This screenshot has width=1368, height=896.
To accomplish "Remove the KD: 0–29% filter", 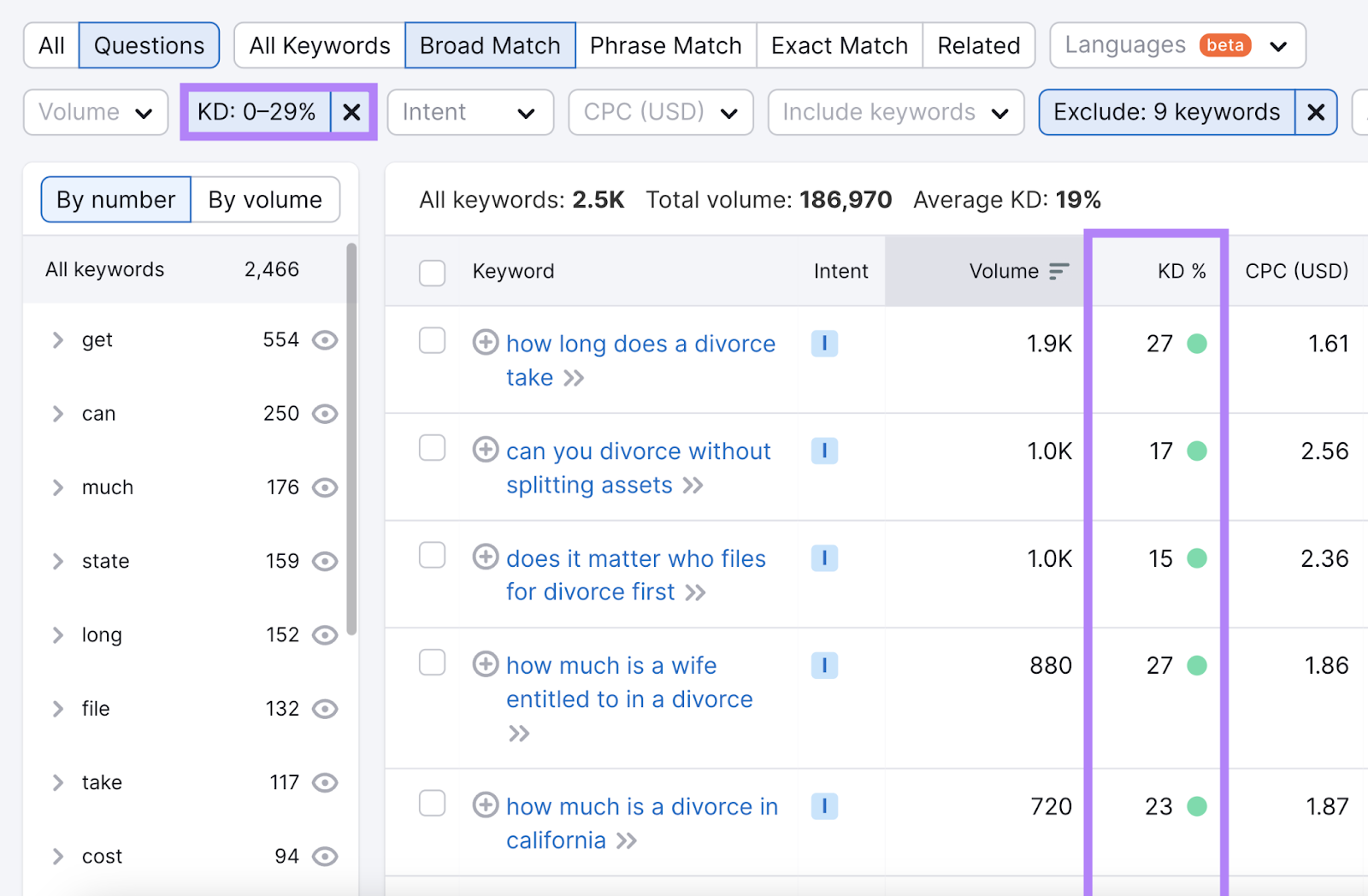I will [x=351, y=112].
